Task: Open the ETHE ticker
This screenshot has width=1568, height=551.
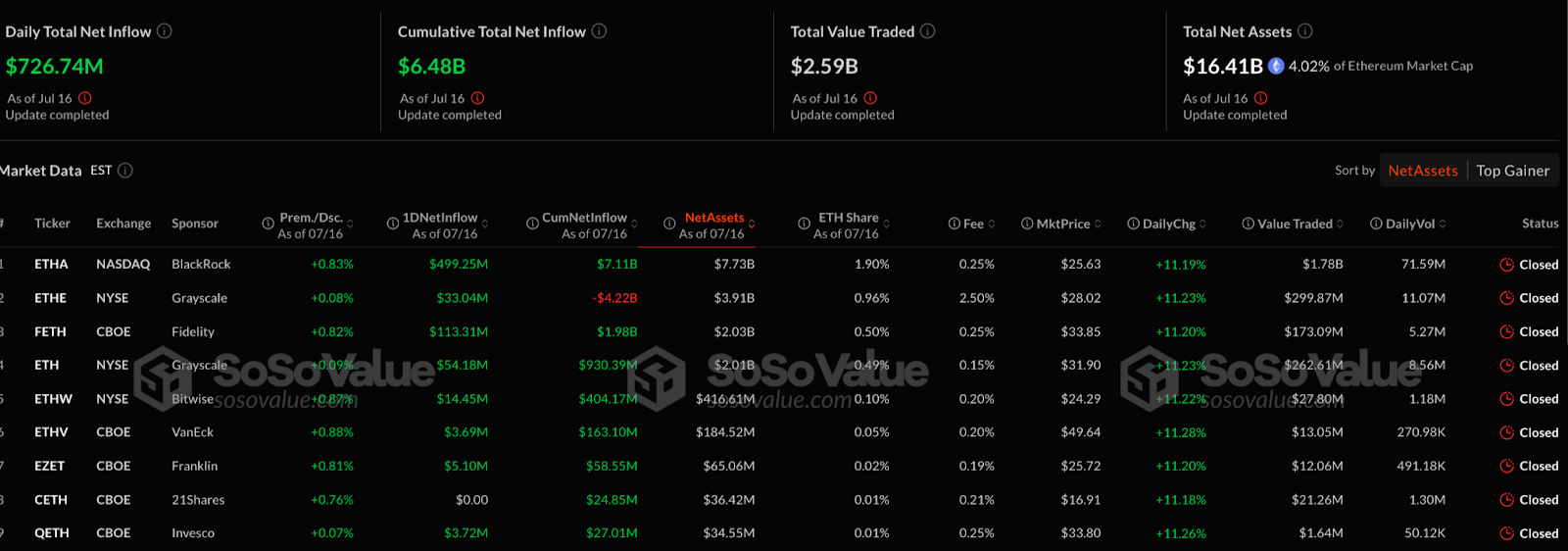Action: coord(50,298)
